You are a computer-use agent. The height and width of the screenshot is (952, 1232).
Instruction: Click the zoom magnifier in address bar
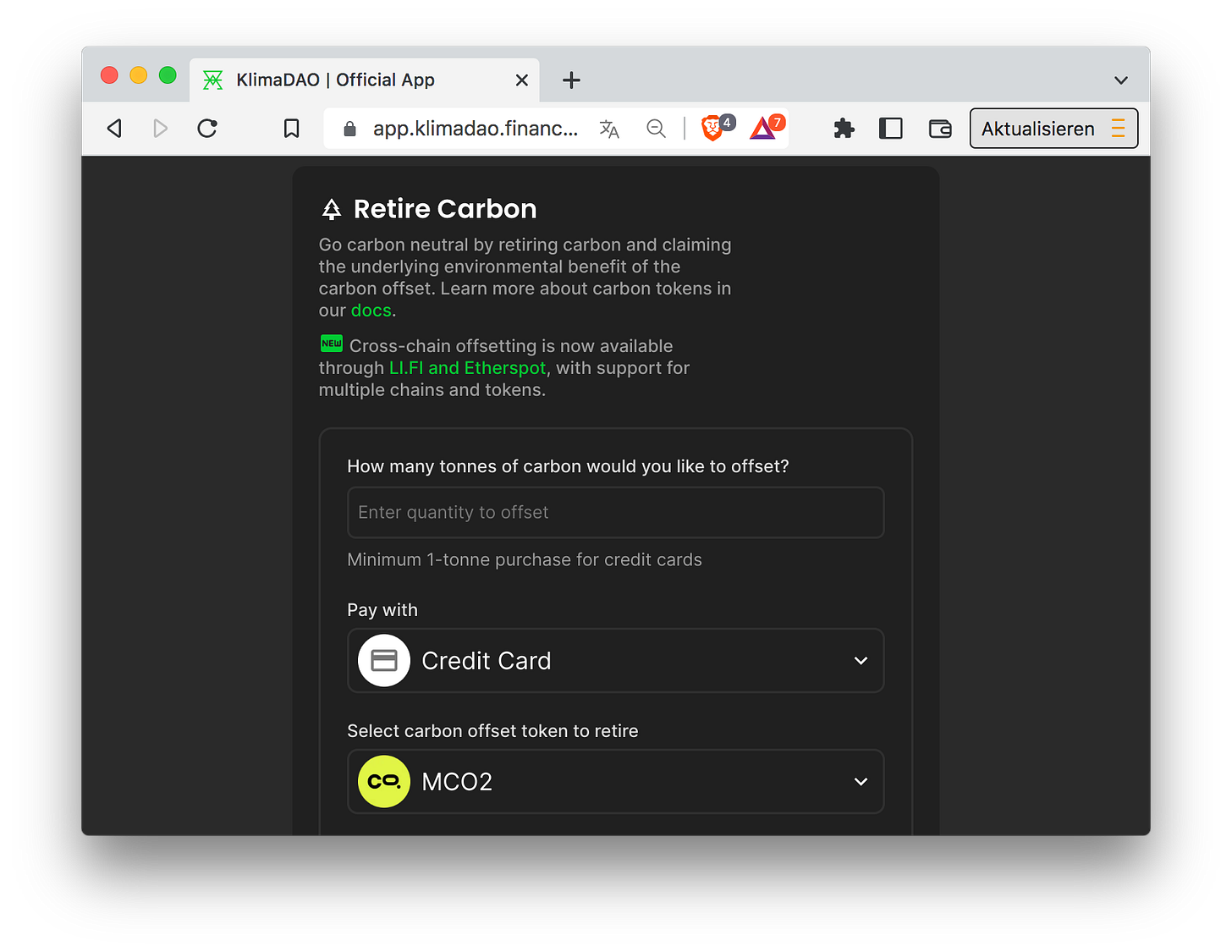(x=656, y=129)
